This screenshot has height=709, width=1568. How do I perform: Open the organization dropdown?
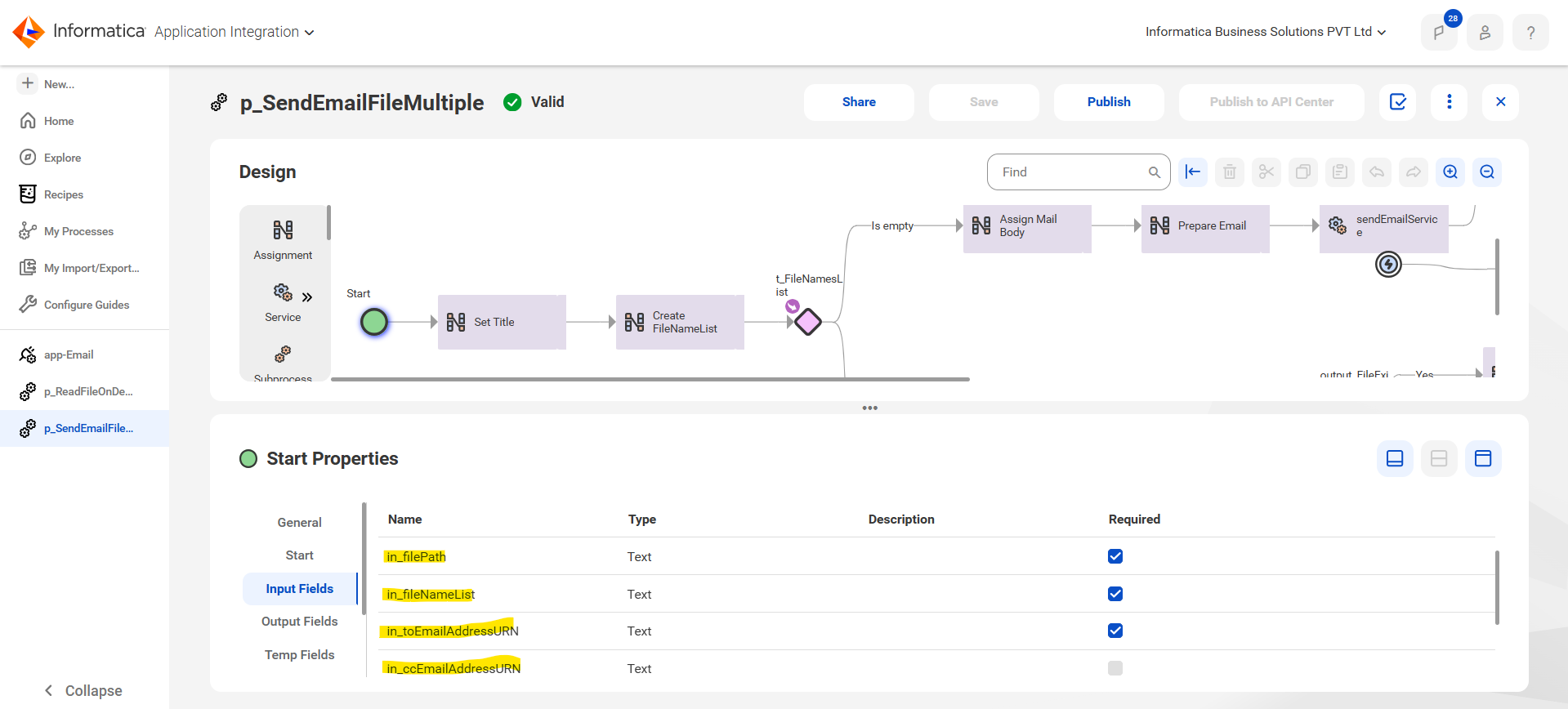(x=1266, y=32)
